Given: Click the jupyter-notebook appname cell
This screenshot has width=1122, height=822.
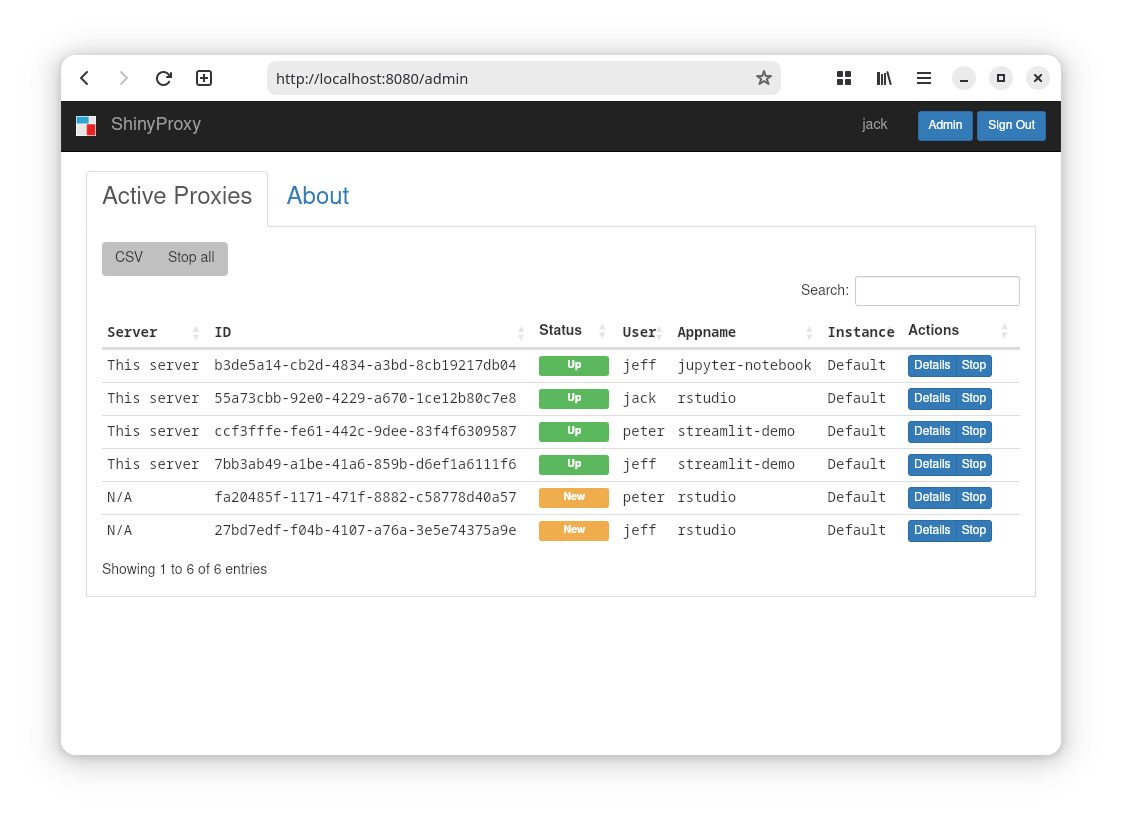Looking at the screenshot, I should click(744, 366).
